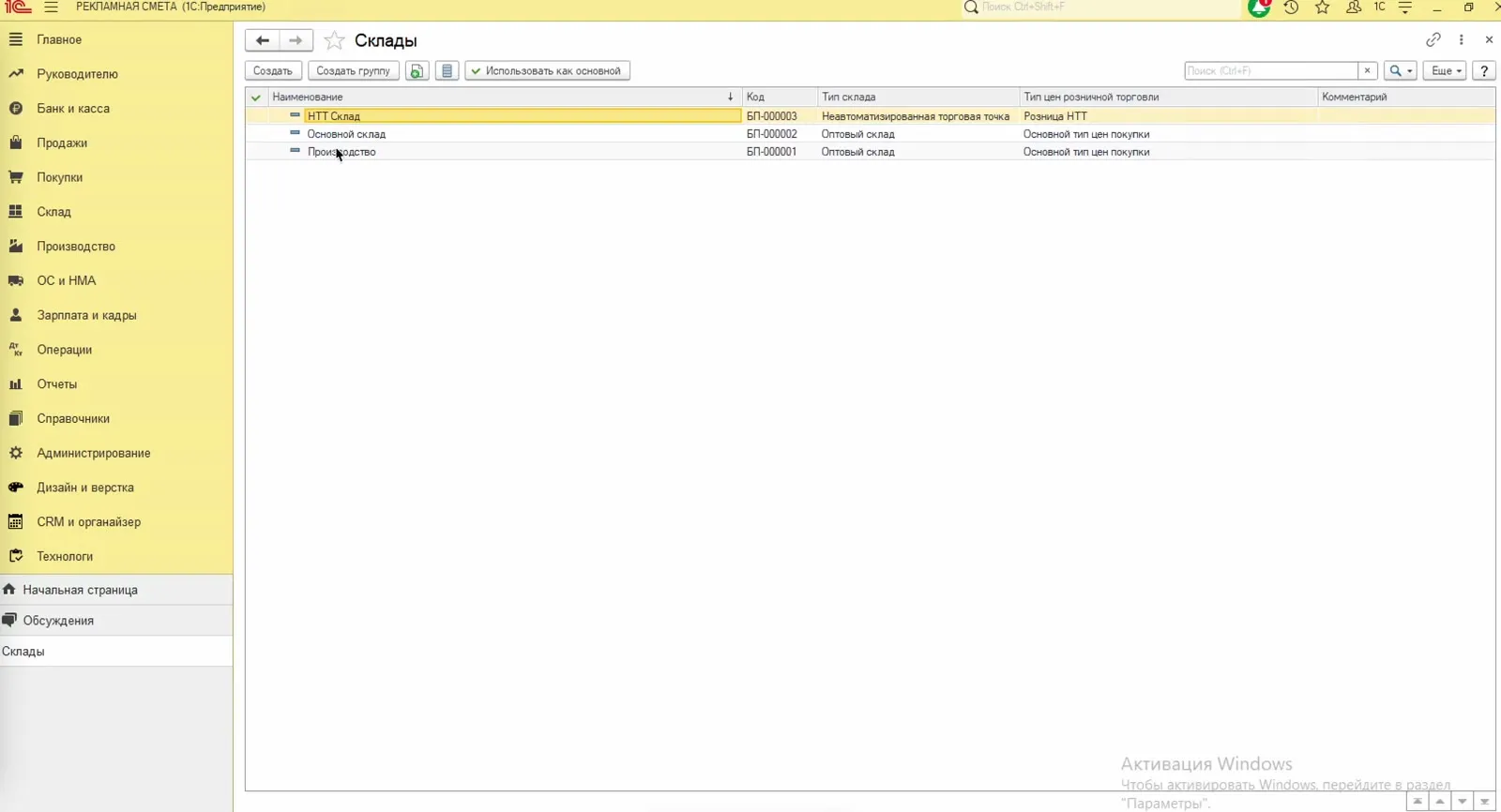The height and width of the screenshot is (812, 1501).
Task: Click the create-by-copy icon in toolbar
Action: coord(417,70)
